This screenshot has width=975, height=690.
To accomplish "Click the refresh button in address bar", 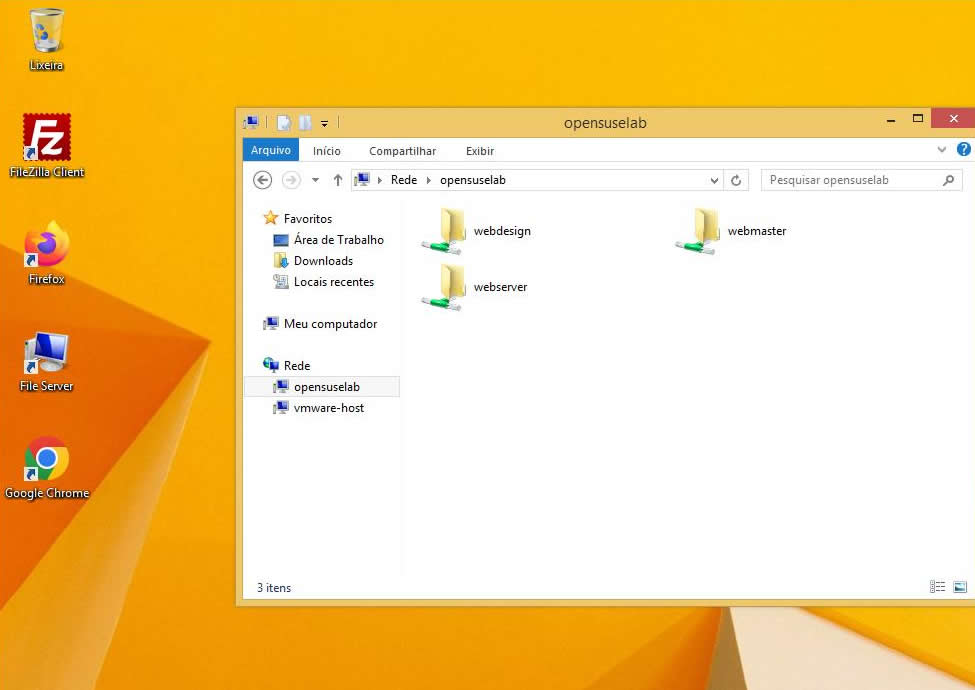I will click(736, 181).
